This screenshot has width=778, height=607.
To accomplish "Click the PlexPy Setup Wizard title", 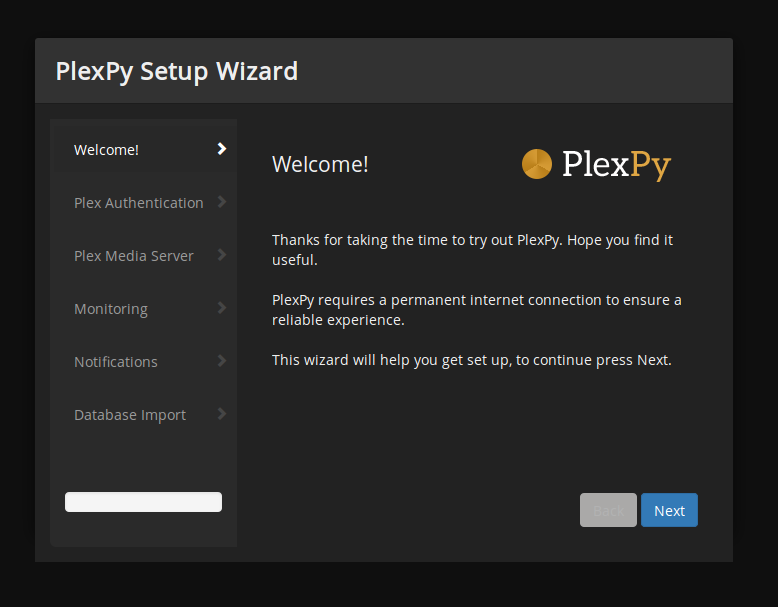I will (x=177, y=71).
